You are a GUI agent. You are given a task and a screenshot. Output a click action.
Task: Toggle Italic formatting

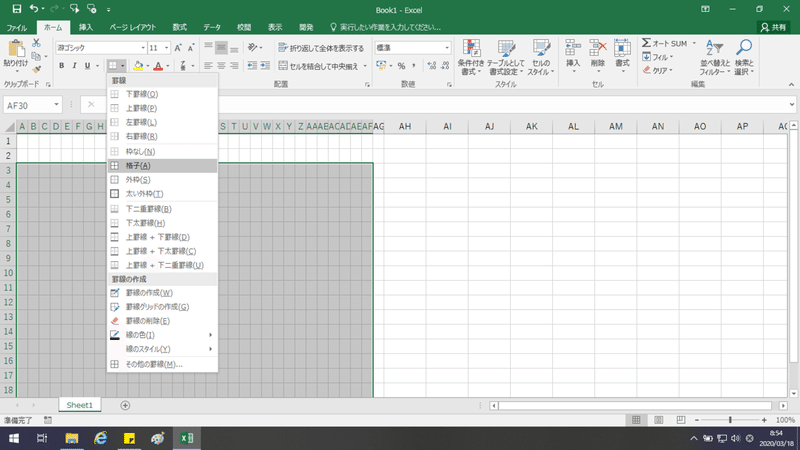(74, 66)
